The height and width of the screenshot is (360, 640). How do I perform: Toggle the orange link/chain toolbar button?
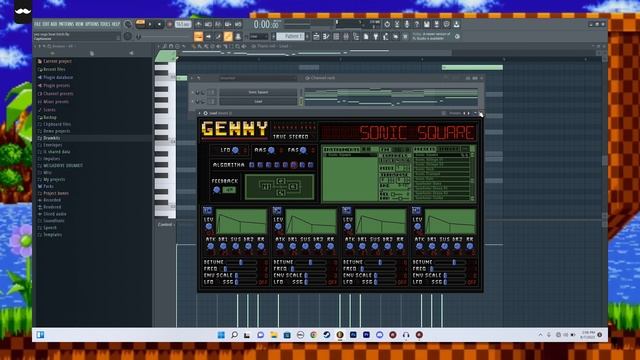(x=228, y=36)
